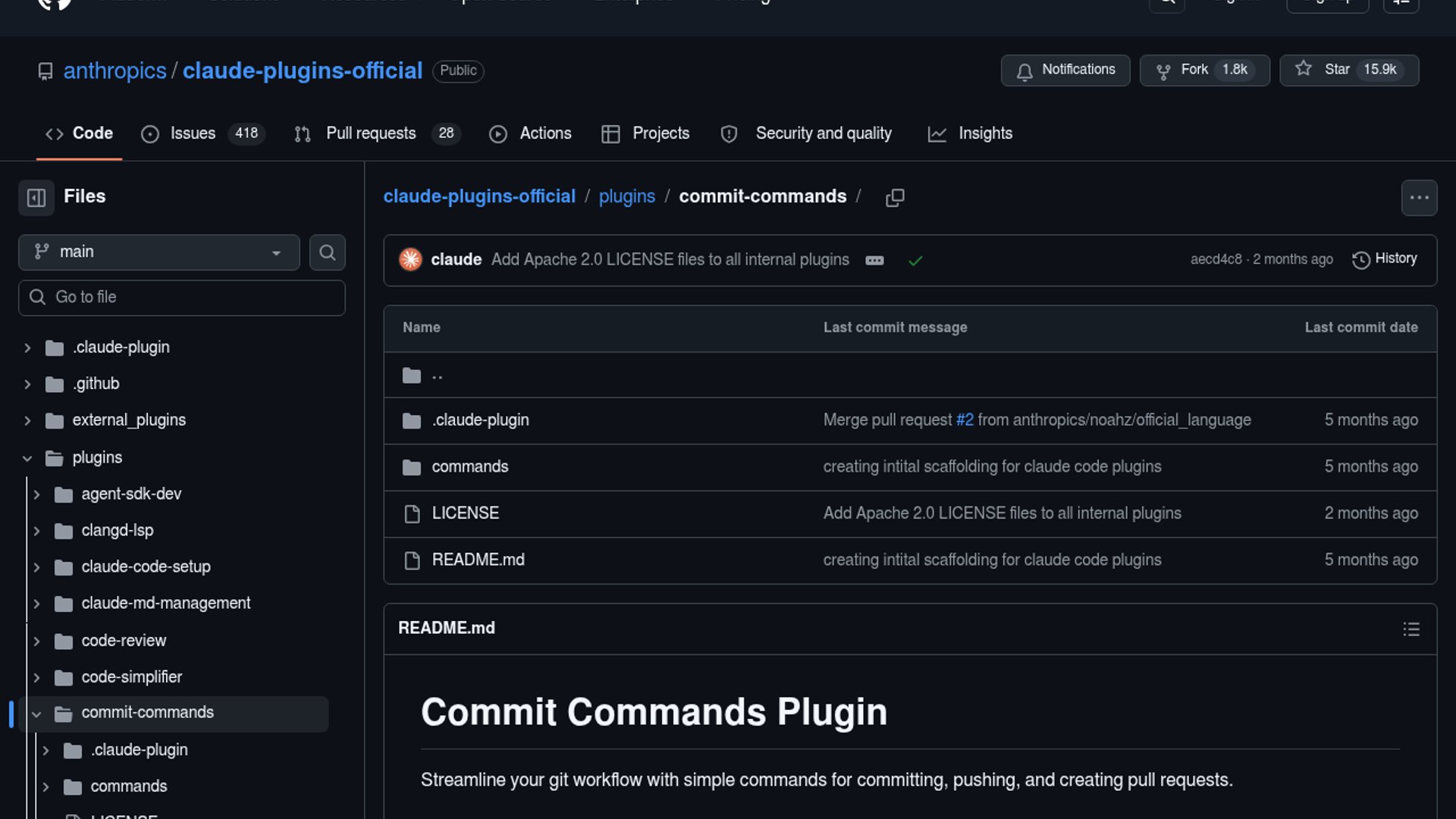Image resolution: width=1456 pixels, height=819 pixels.
Task: Open the README outline list icon
Action: point(1410,629)
